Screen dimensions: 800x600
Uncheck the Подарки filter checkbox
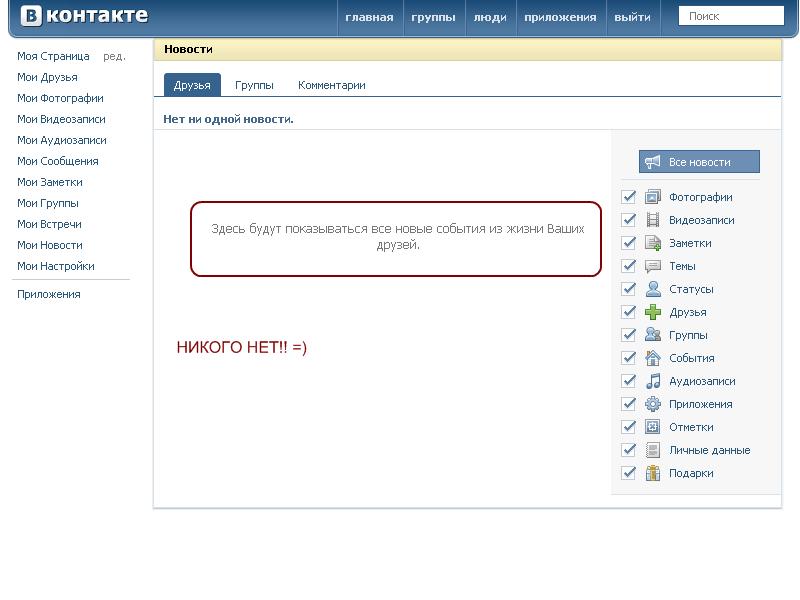pyautogui.click(x=629, y=473)
